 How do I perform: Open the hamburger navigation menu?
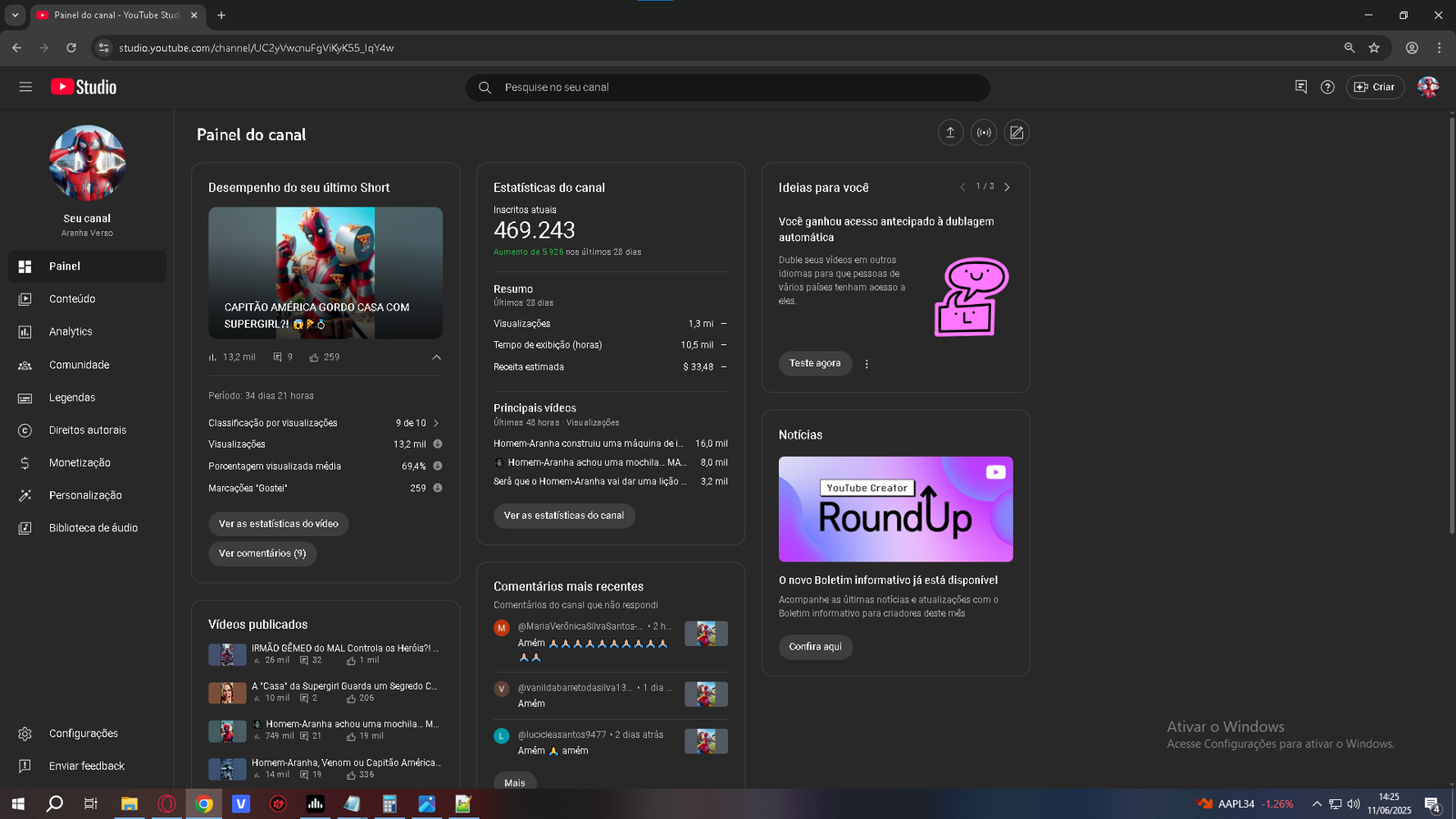coord(25,86)
